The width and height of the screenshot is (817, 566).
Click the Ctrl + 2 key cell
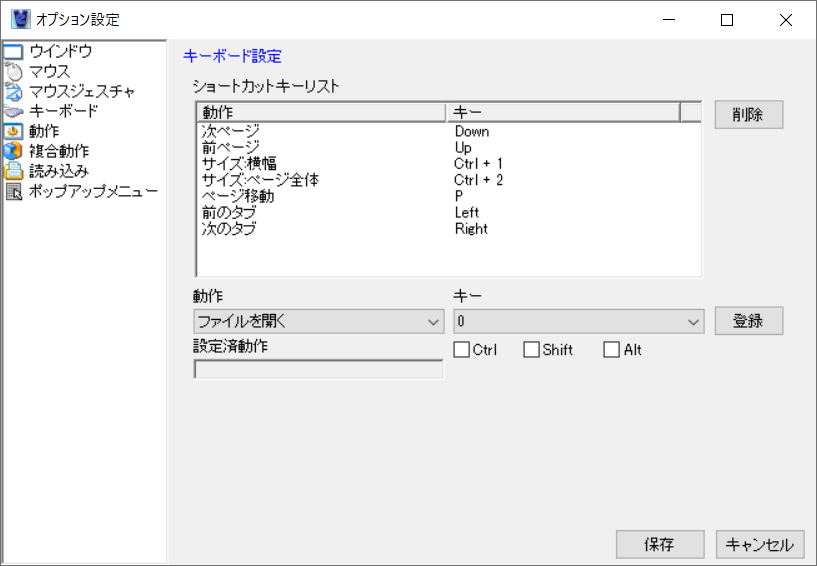coord(478,180)
